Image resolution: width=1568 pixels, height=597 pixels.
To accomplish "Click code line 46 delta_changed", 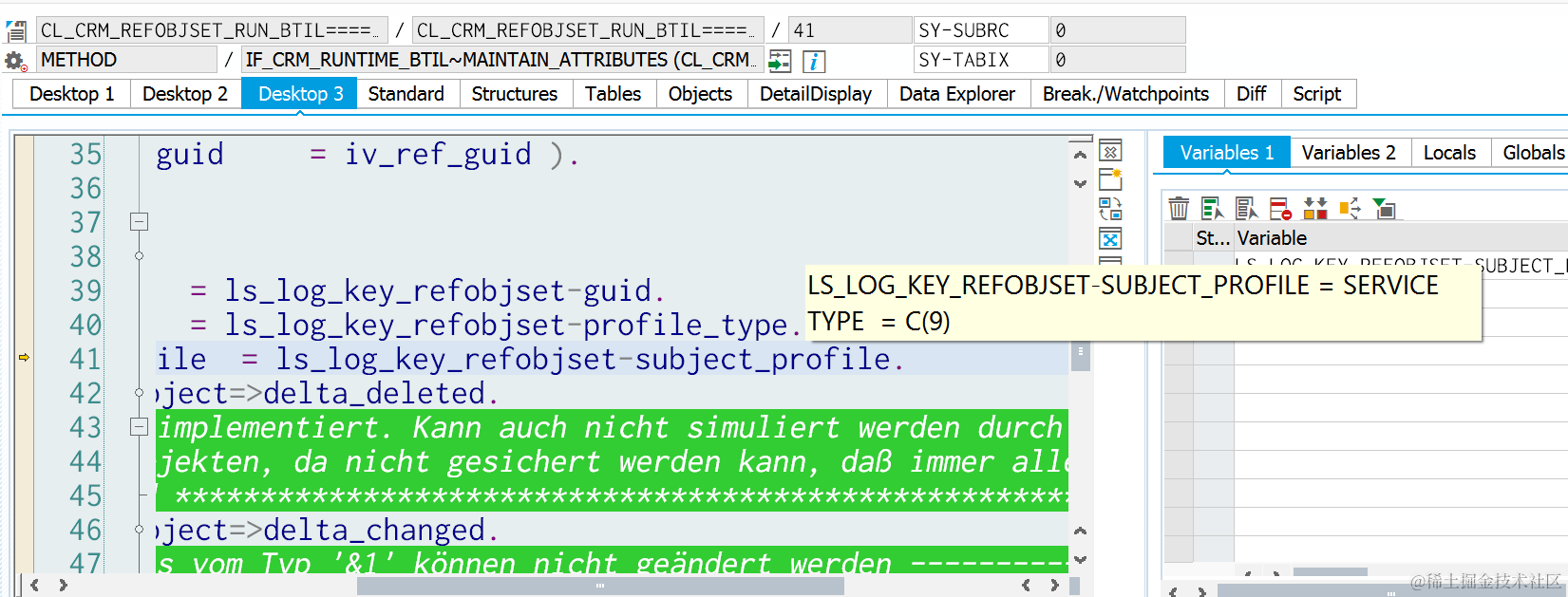I will click(x=326, y=530).
